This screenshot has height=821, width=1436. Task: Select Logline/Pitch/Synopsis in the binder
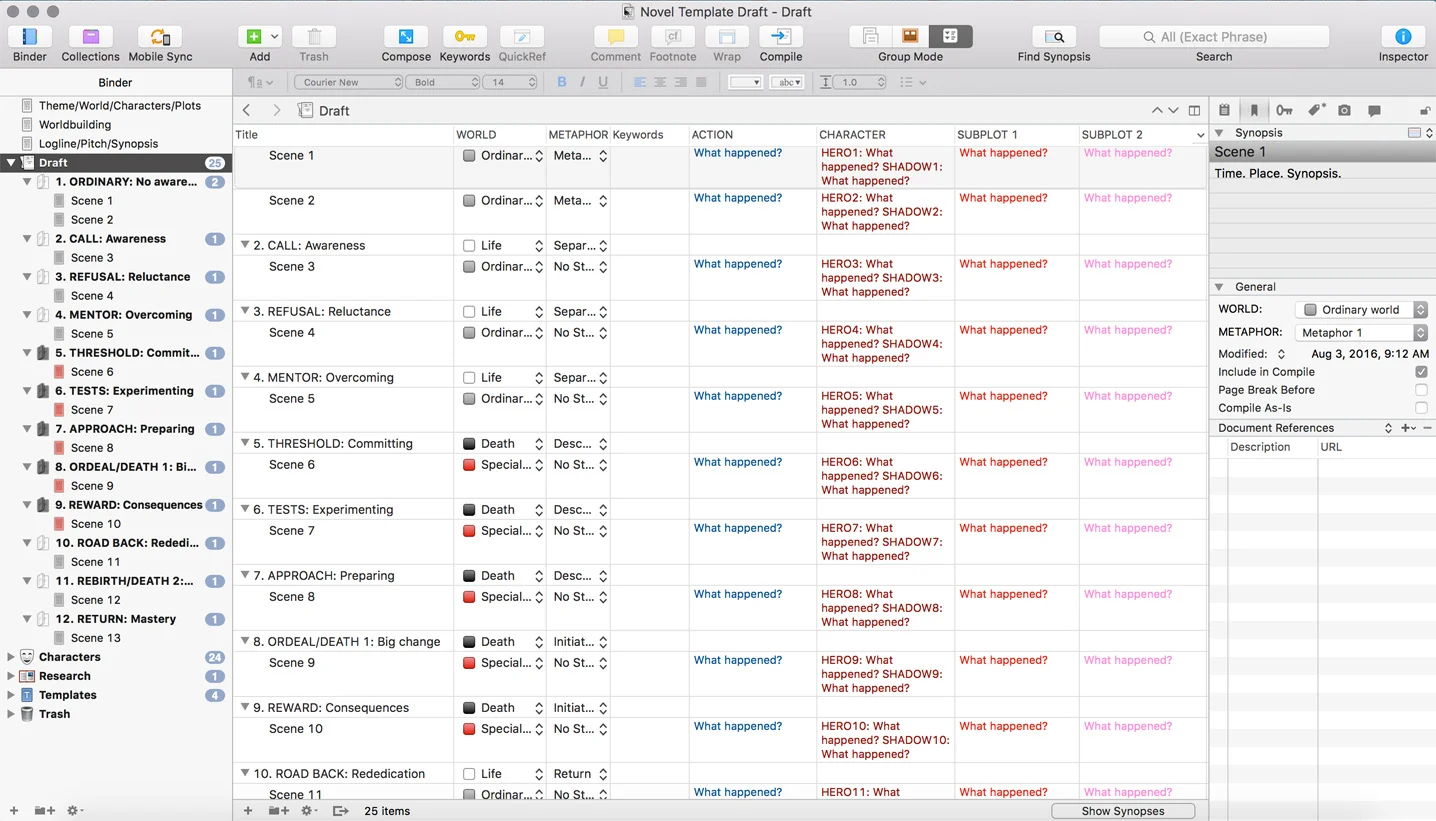[x=98, y=144]
